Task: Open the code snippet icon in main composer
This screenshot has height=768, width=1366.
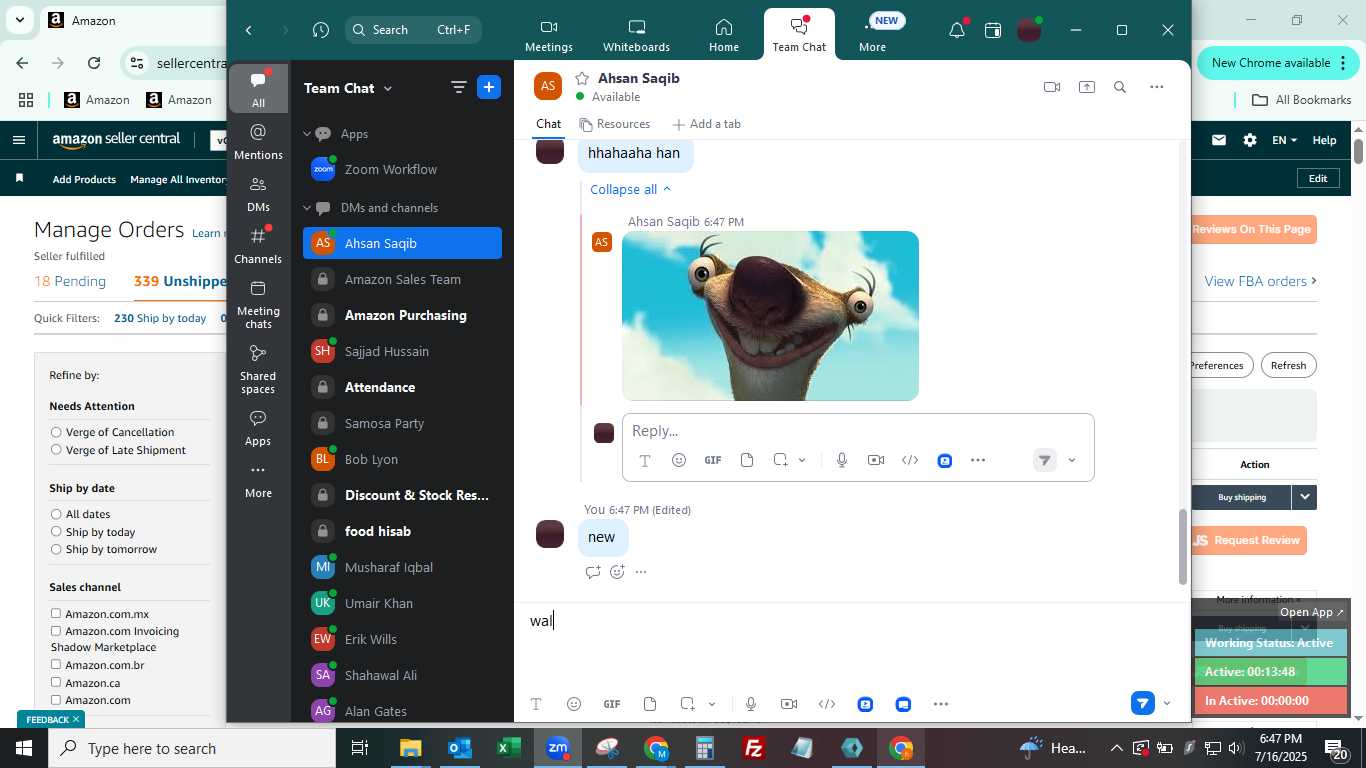Action: point(827,704)
